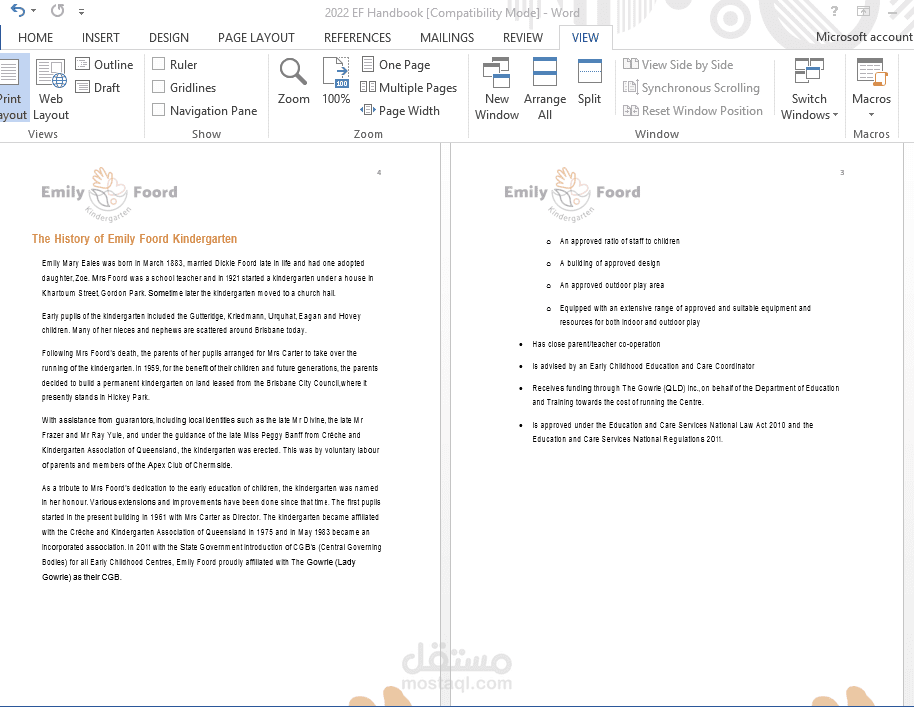Click bullet 'An approved ratio of staff to children'
The width and height of the screenshot is (914, 707).
point(619,241)
